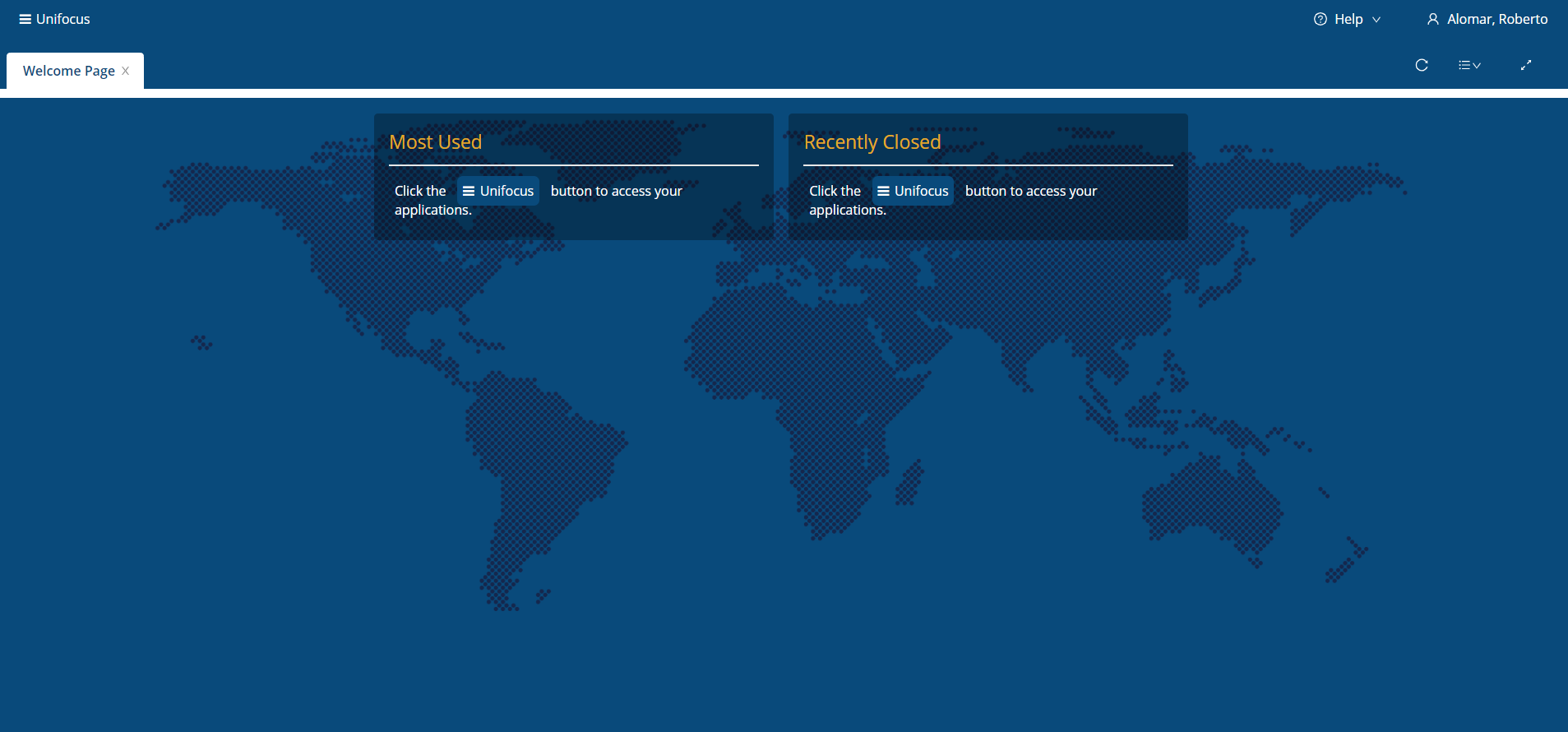The height and width of the screenshot is (732, 1568).
Task: Click the Help question mark icon
Action: [x=1321, y=19]
